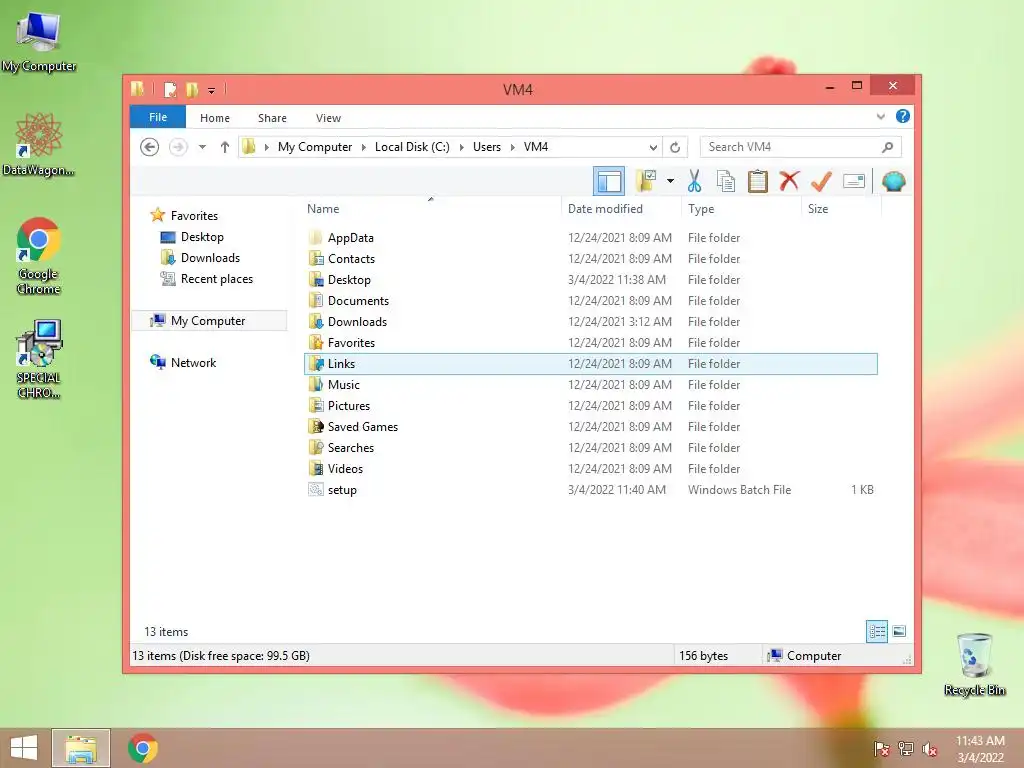Open the recent locations dropdown arrow

(x=202, y=147)
